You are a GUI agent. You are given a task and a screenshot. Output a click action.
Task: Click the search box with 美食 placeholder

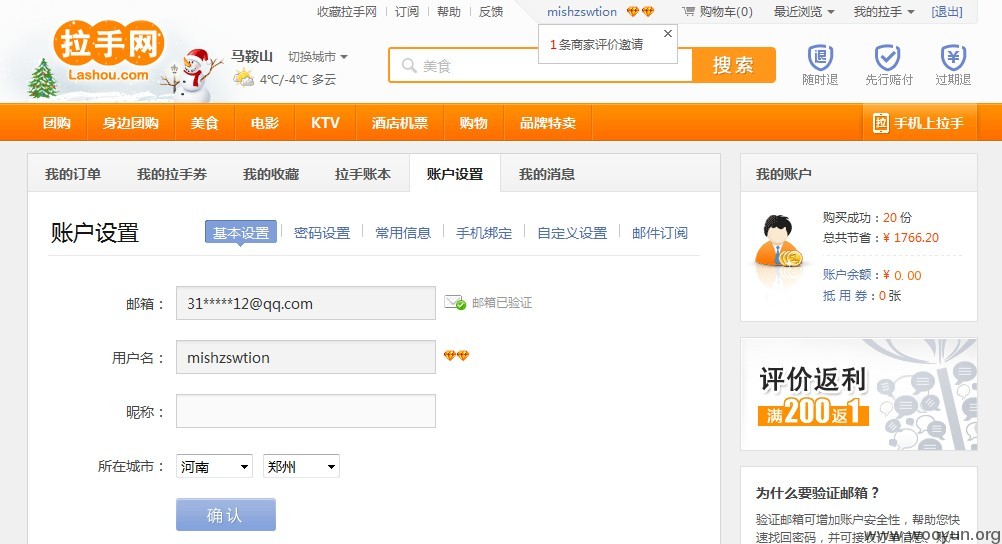[x=541, y=65]
